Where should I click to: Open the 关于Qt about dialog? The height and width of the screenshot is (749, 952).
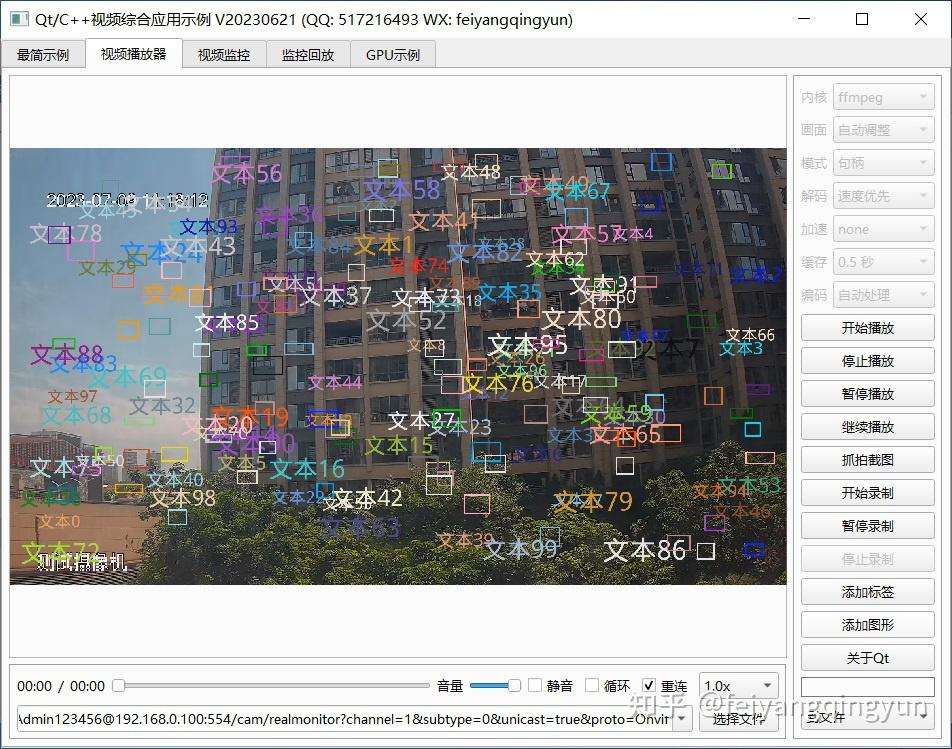coord(867,657)
